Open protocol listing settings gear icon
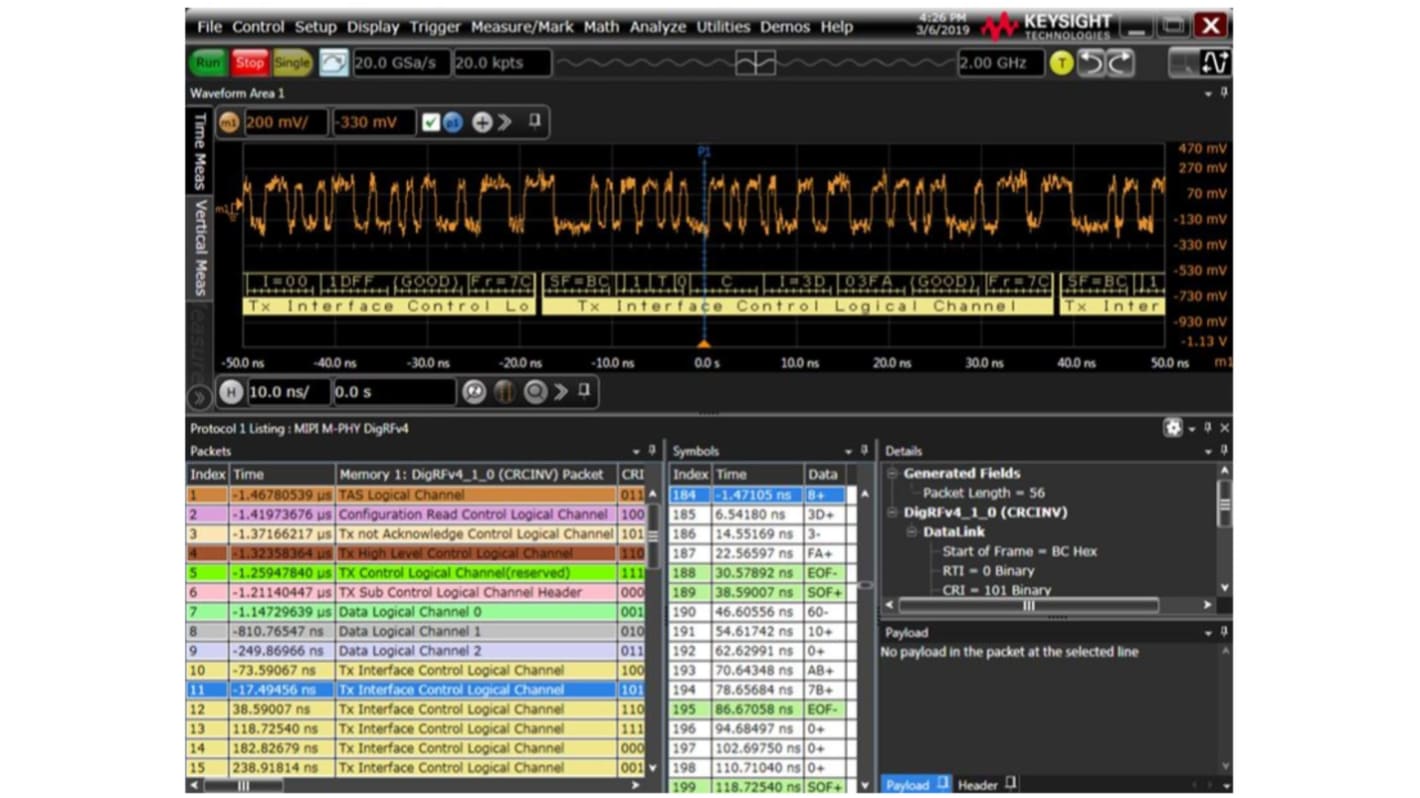Viewport: 1420px width, 798px height. (x=1173, y=428)
